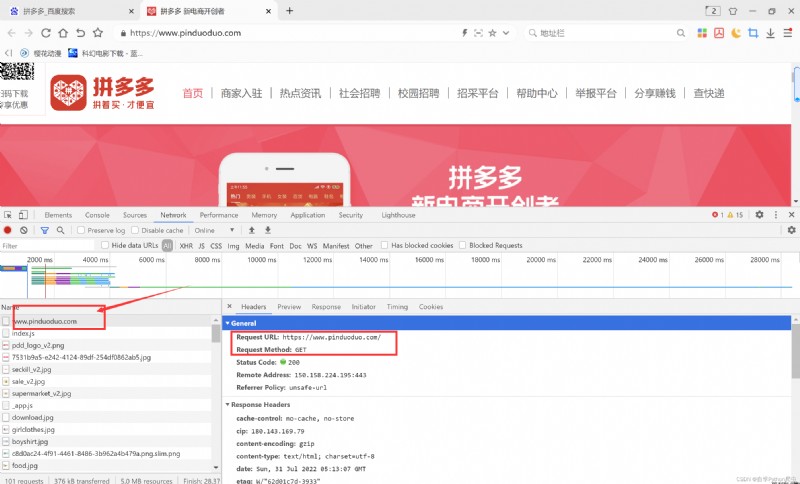This screenshot has width=800, height=484.
Task: Open network settings gear icon
Action: click(x=791, y=231)
